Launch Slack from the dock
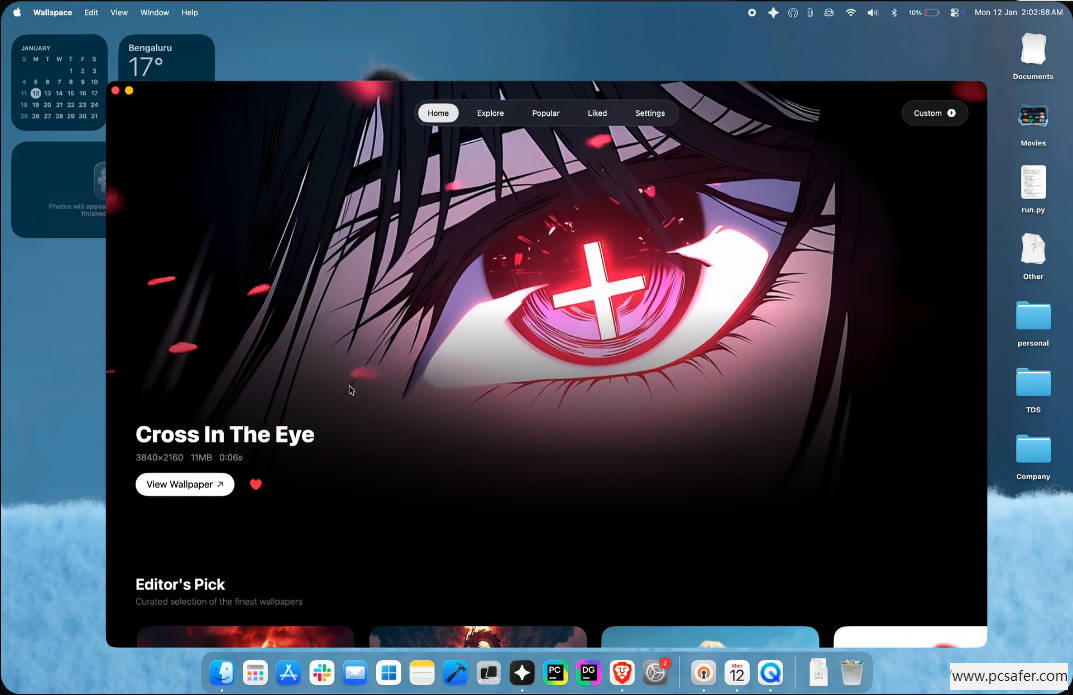1073x695 pixels. pyautogui.click(x=321, y=673)
